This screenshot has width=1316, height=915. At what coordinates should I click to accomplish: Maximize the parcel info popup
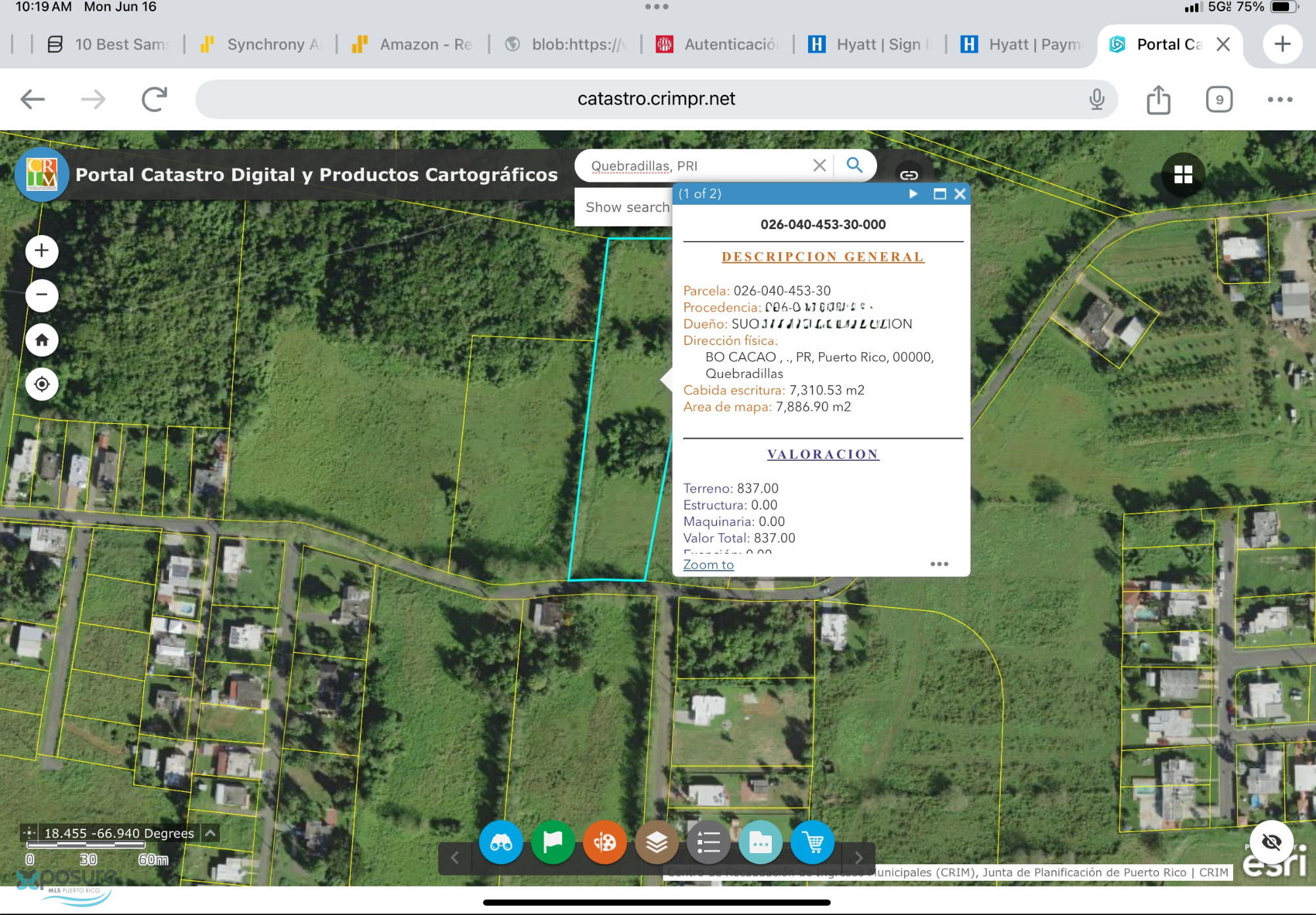(940, 194)
